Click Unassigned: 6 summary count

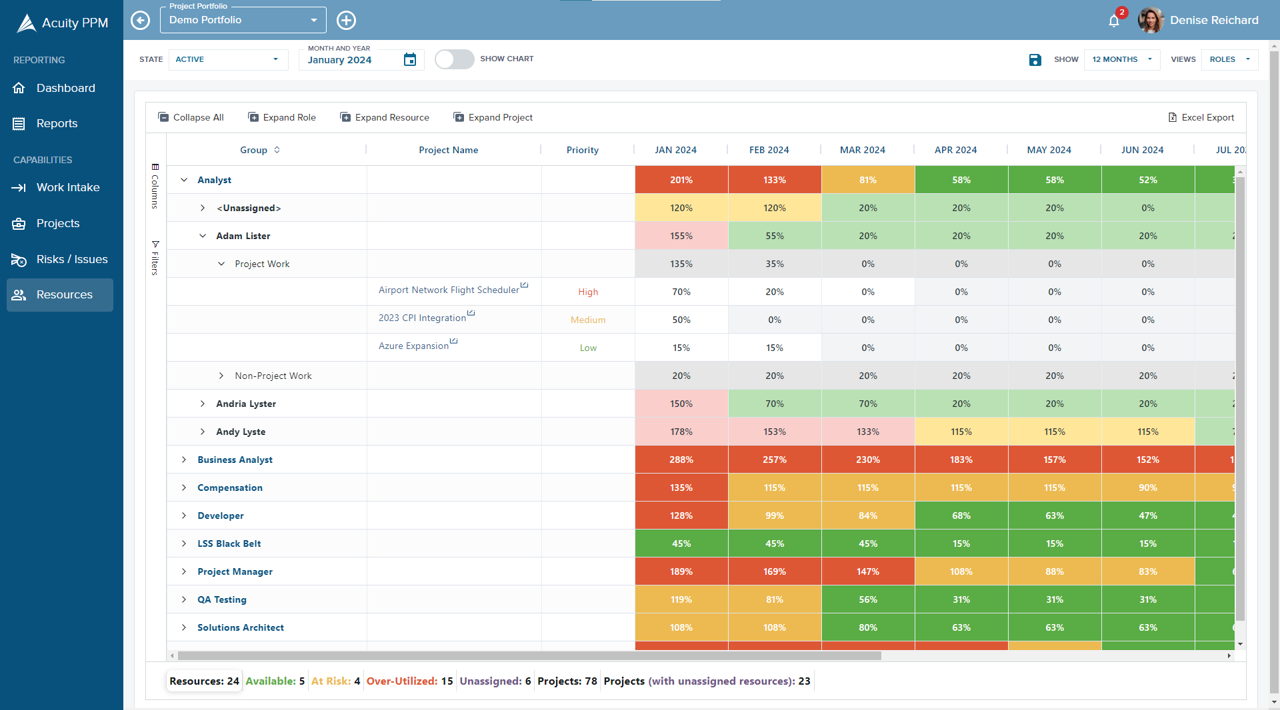495,681
